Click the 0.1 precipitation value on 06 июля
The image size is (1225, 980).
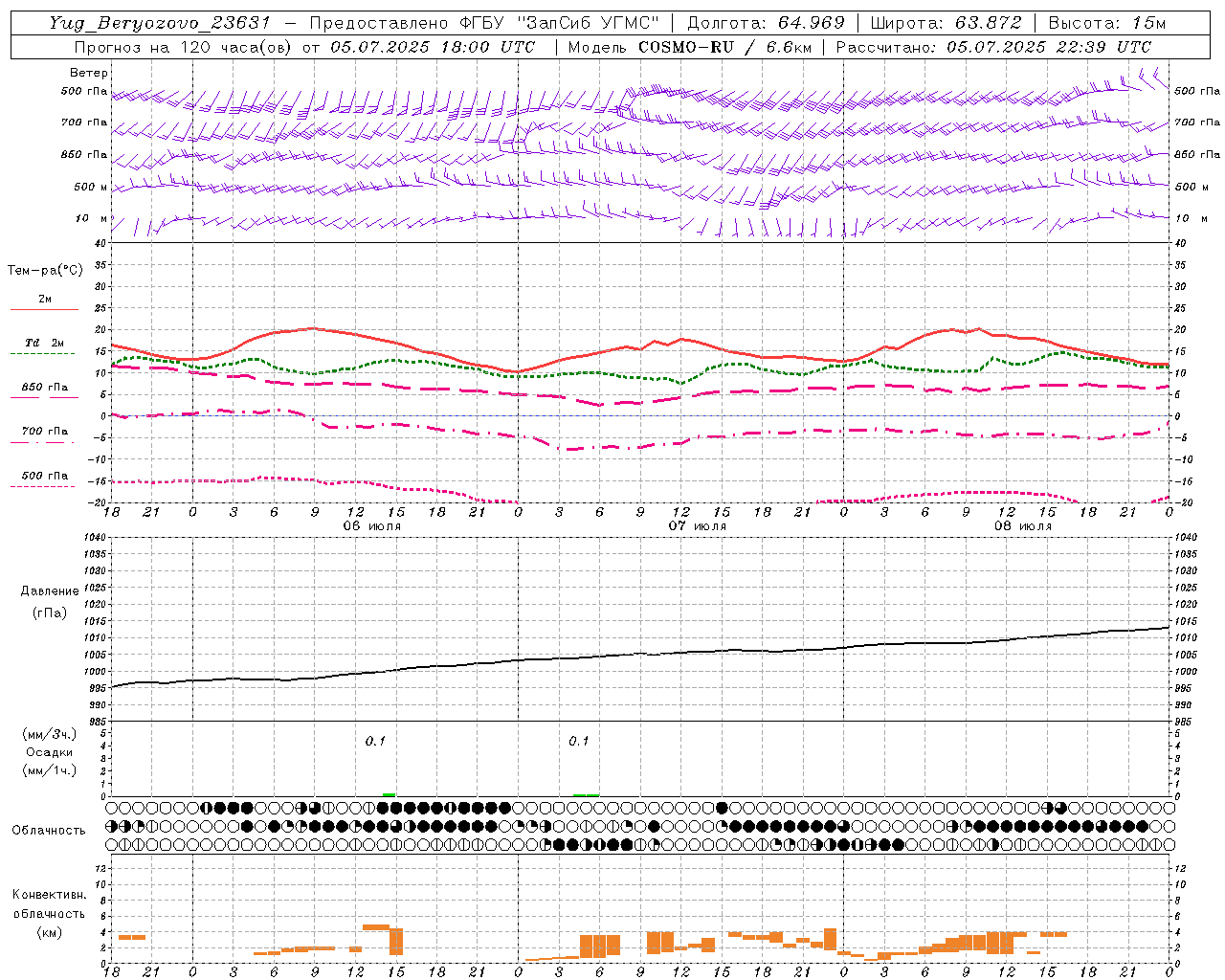[x=375, y=741]
